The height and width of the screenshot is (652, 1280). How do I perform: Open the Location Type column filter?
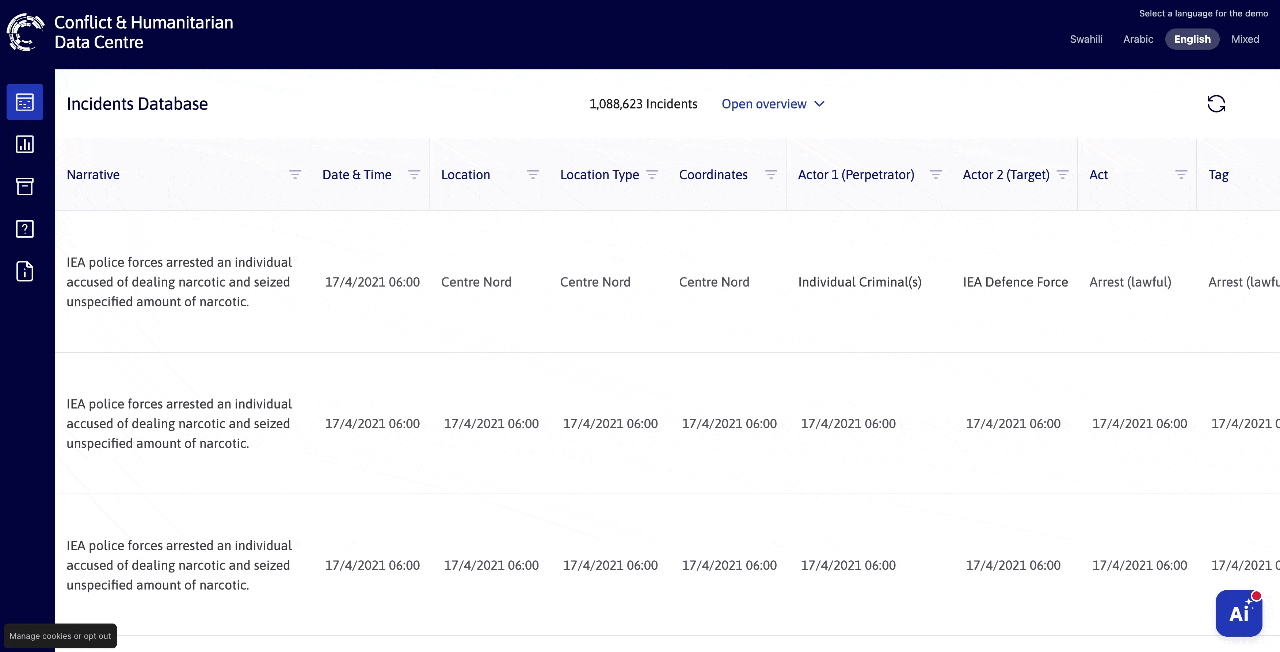pyautogui.click(x=652, y=174)
